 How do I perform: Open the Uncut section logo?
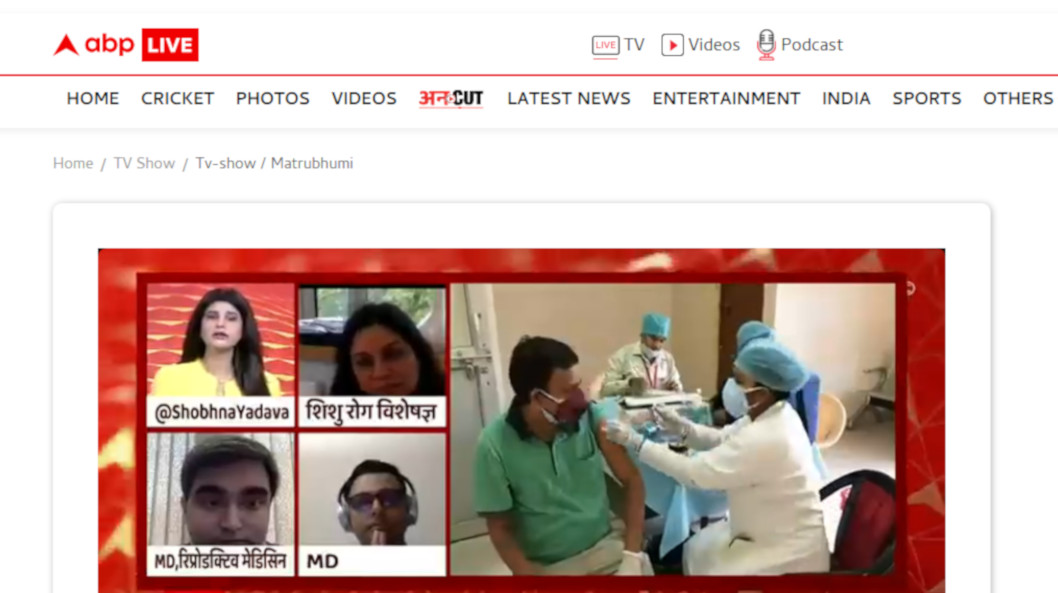(451, 98)
